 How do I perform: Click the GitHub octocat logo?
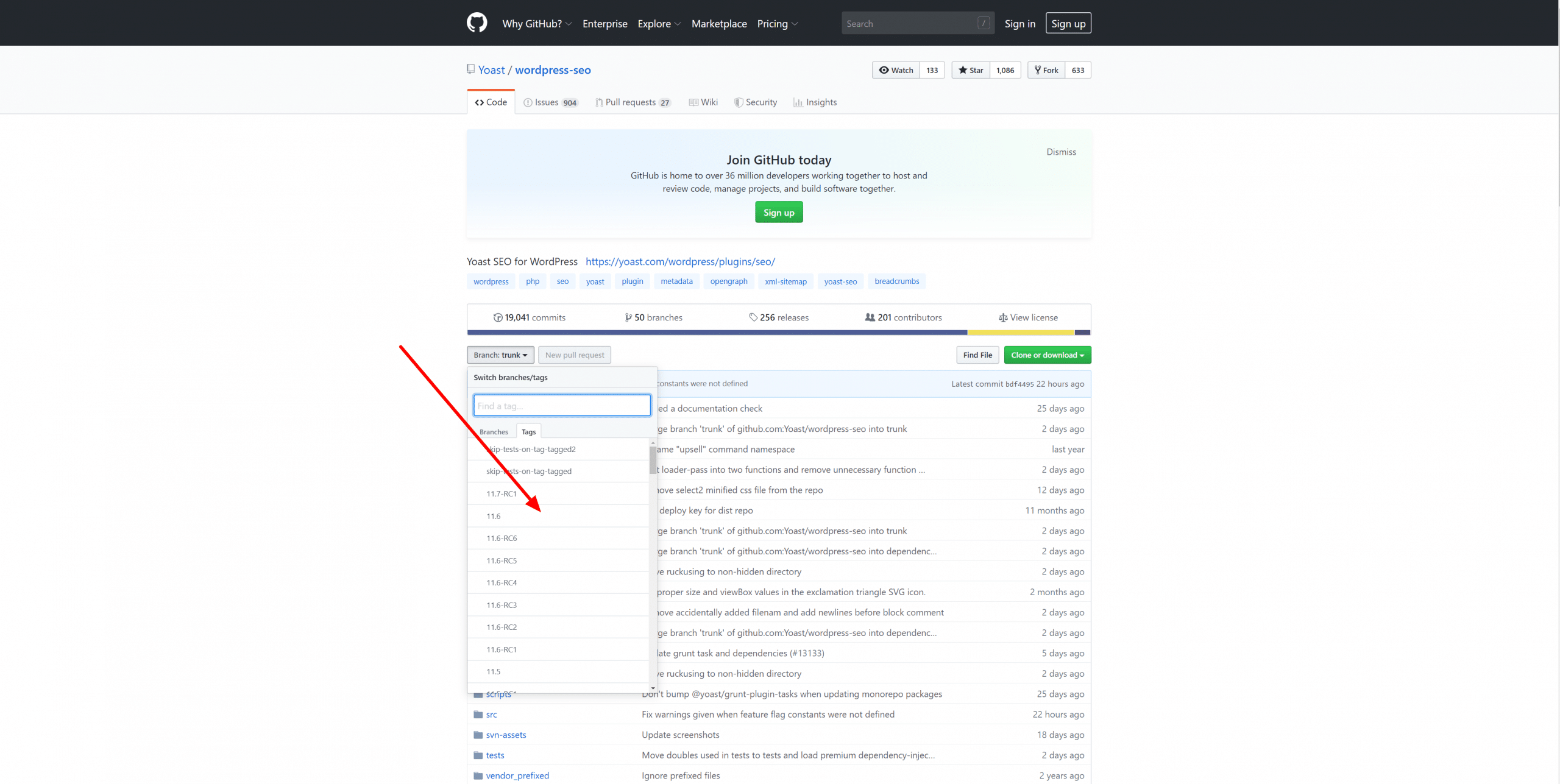click(477, 23)
